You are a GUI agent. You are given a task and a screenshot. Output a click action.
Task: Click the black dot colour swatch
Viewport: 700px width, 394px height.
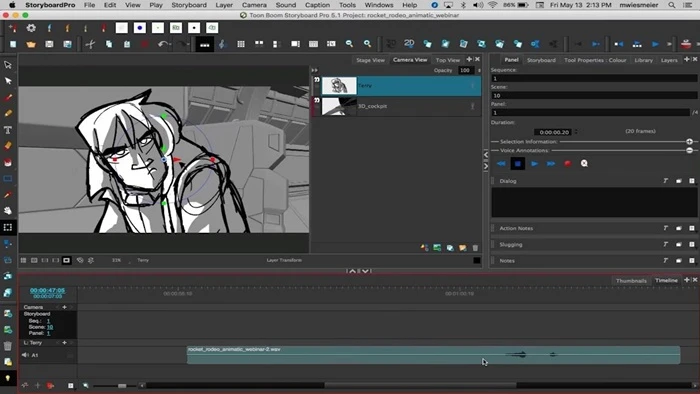pos(194,28)
